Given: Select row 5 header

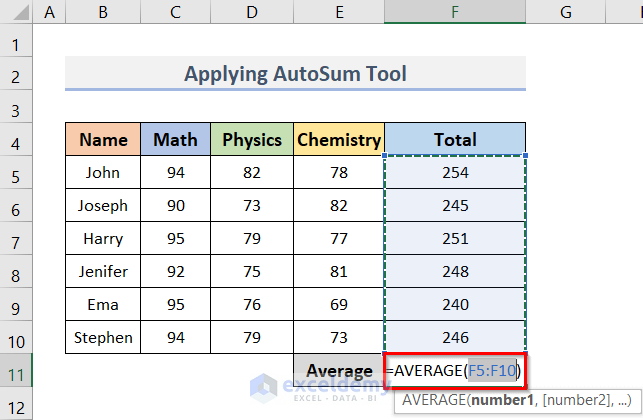Looking at the screenshot, I should [17, 173].
